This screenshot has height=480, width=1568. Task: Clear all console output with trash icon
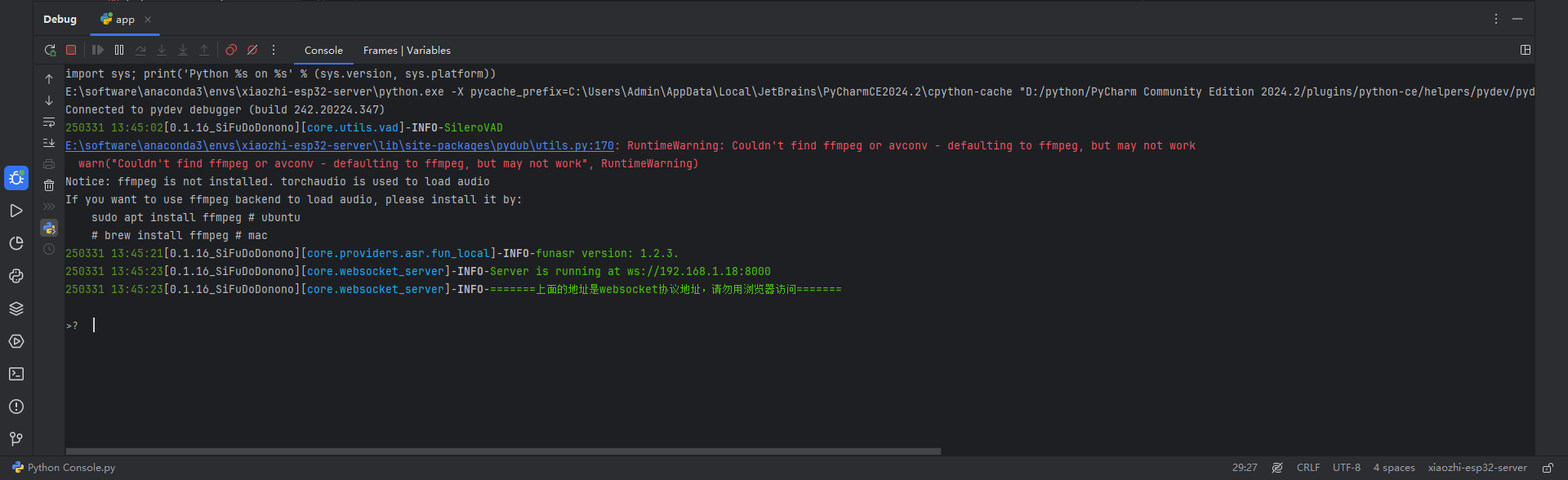[x=49, y=185]
